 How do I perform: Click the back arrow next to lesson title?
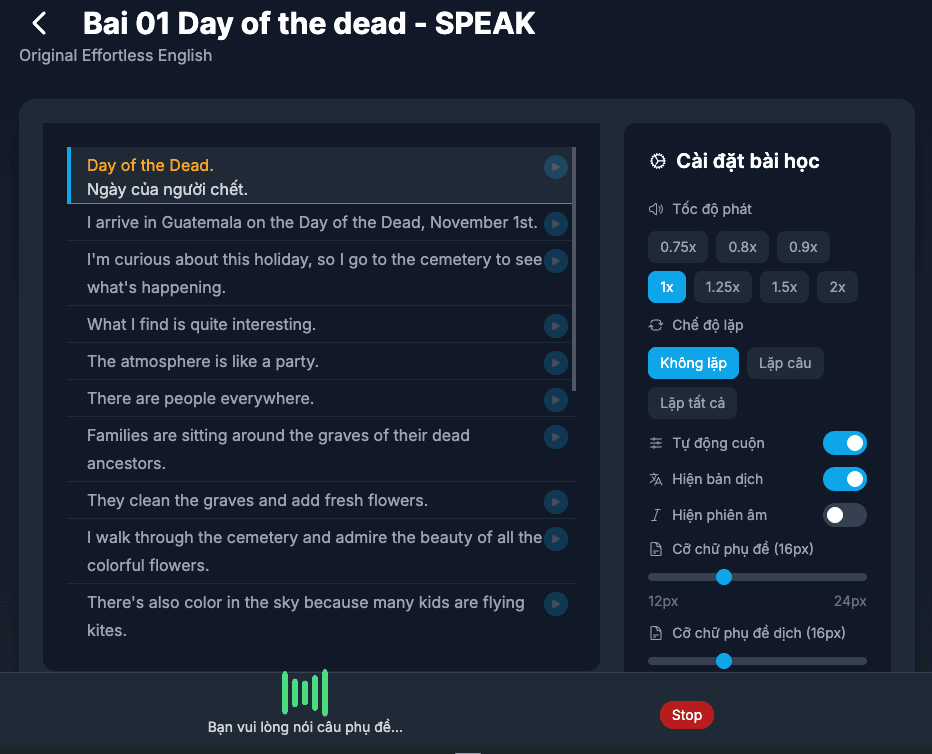[x=39, y=24]
